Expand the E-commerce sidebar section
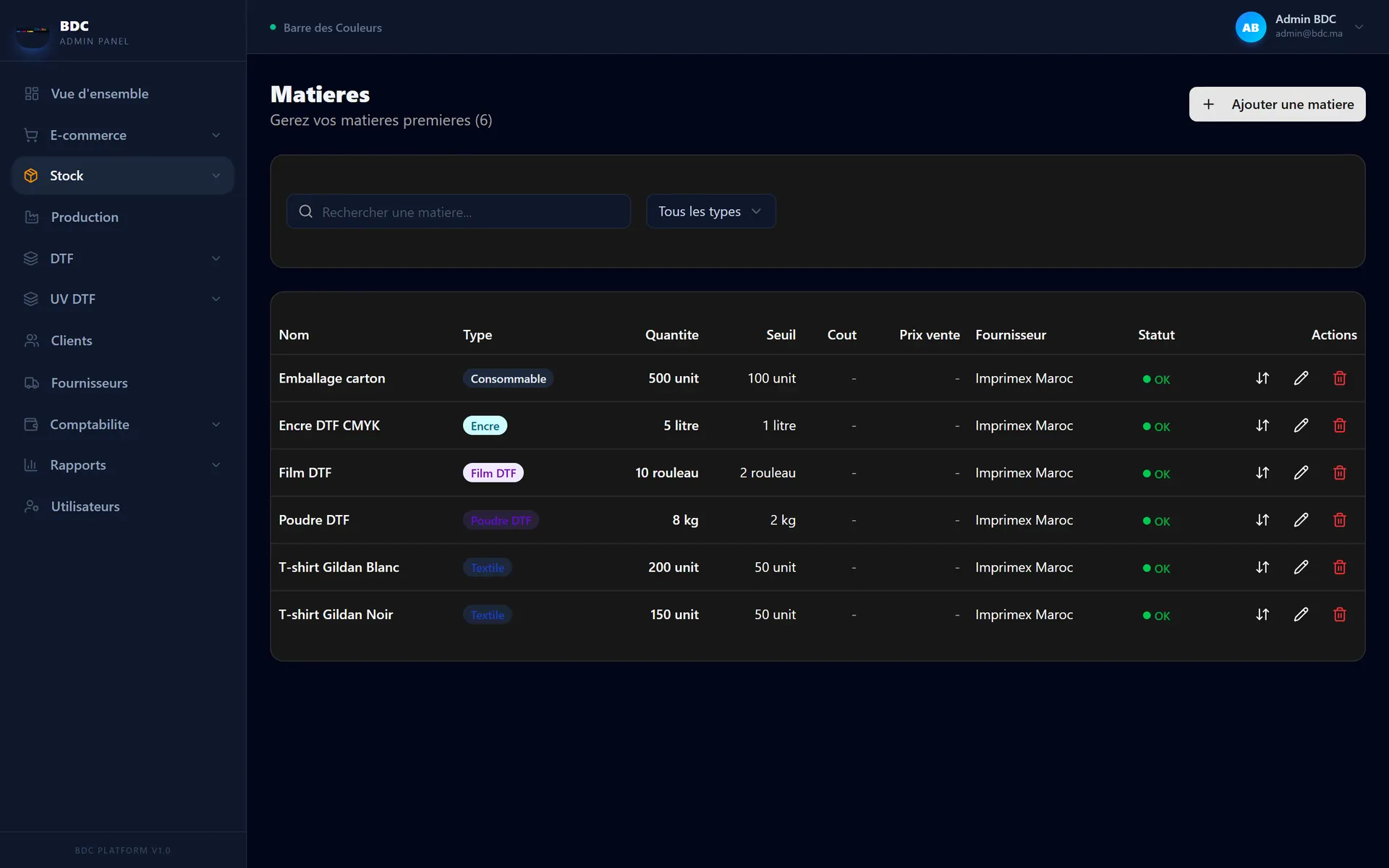The height and width of the screenshot is (868, 1389). click(x=123, y=135)
